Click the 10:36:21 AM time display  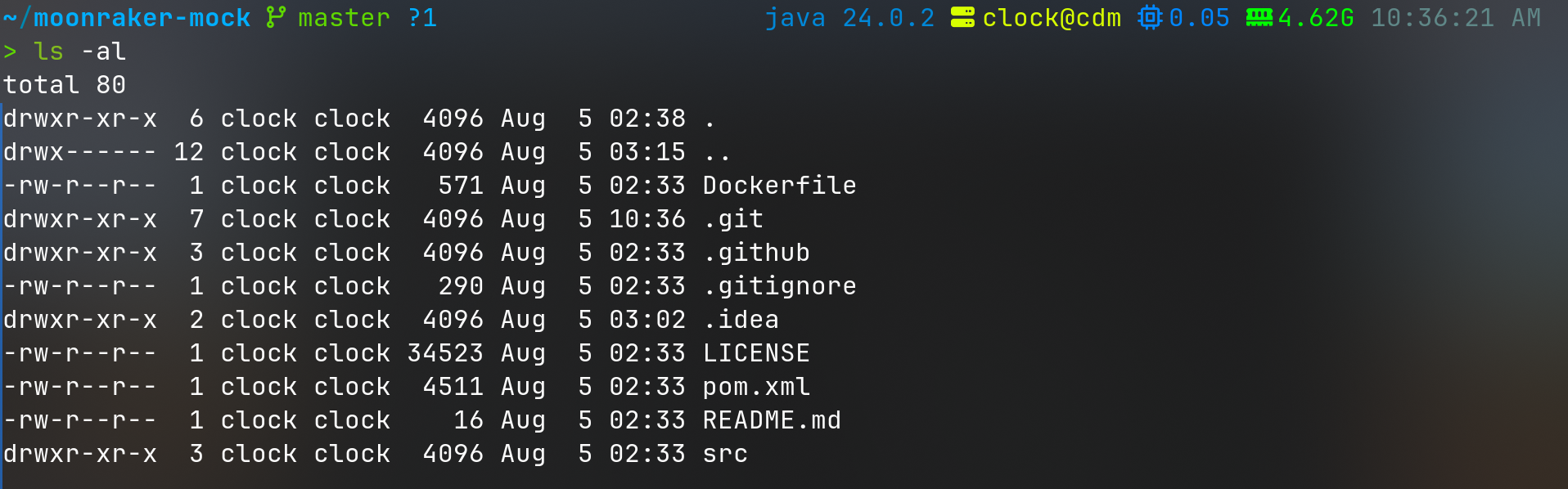(x=1456, y=17)
